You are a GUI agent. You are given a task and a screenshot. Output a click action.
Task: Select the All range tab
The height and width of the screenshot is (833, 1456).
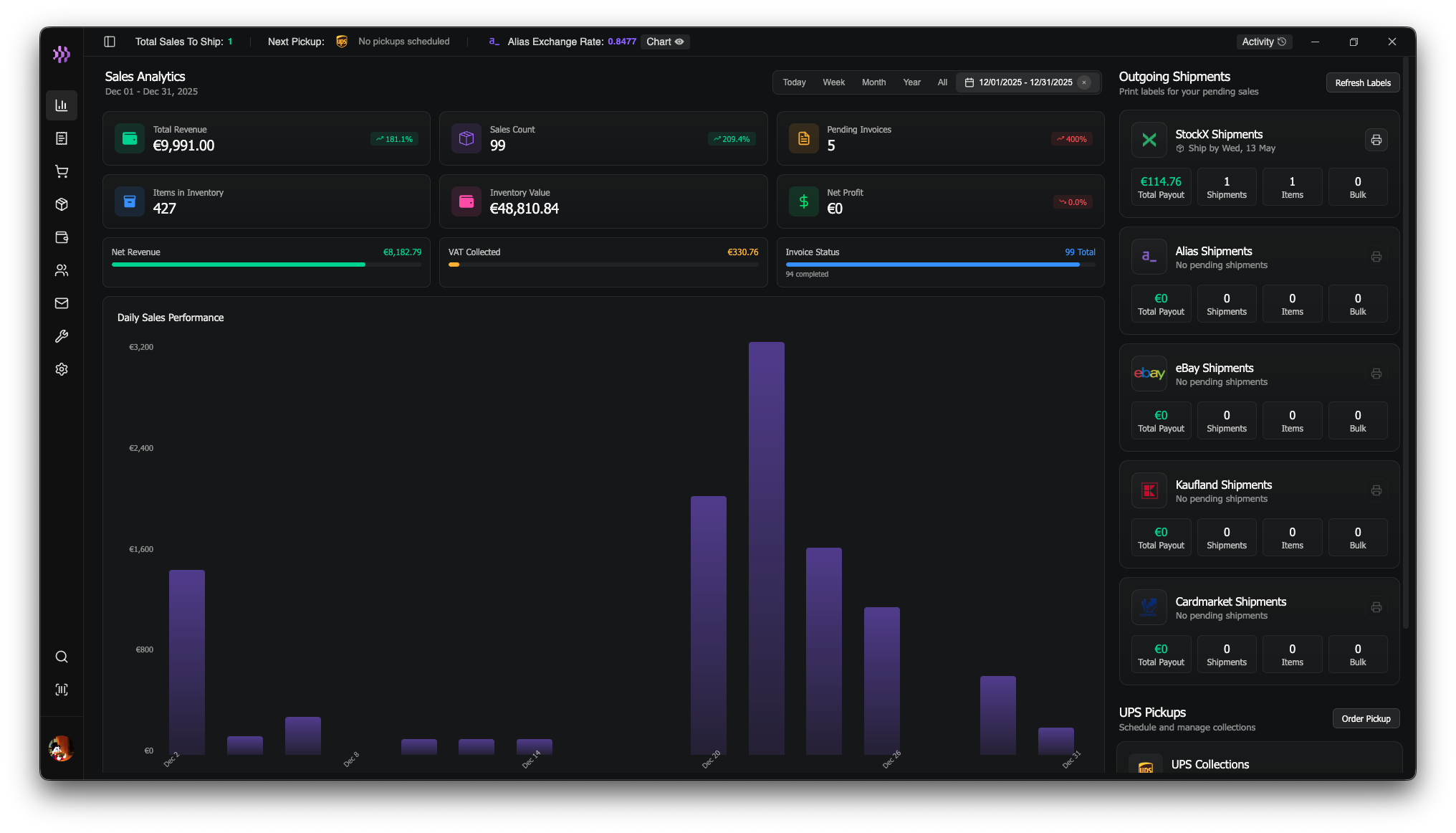pyautogui.click(x=942, y=82)
